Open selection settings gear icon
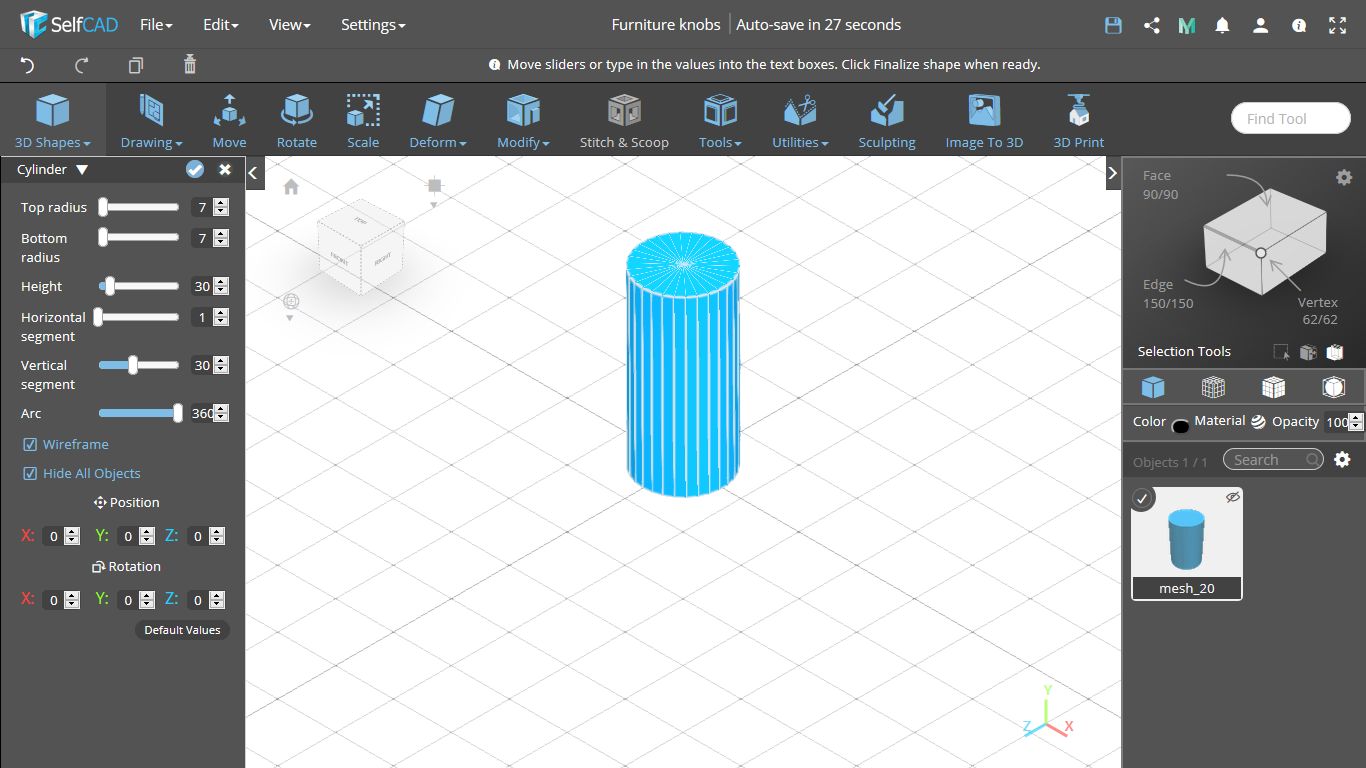 point(1344,177)
